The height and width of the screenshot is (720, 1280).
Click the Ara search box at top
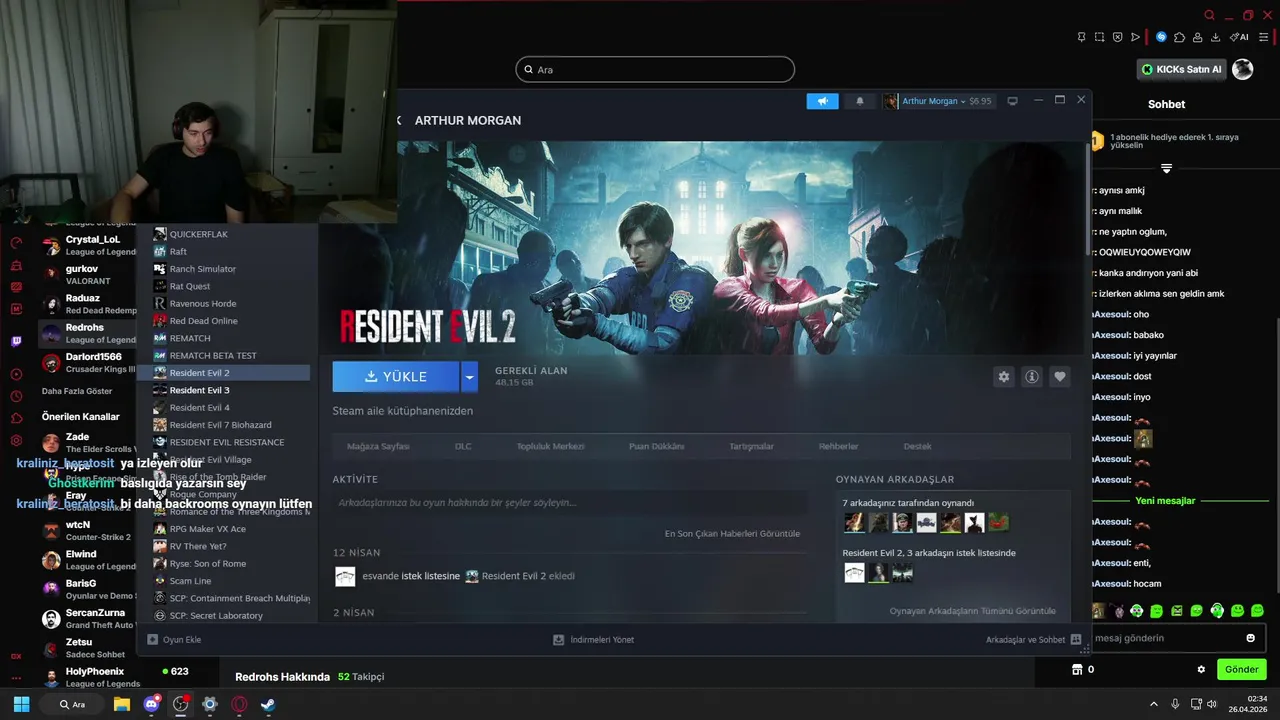tap(655, 69)
